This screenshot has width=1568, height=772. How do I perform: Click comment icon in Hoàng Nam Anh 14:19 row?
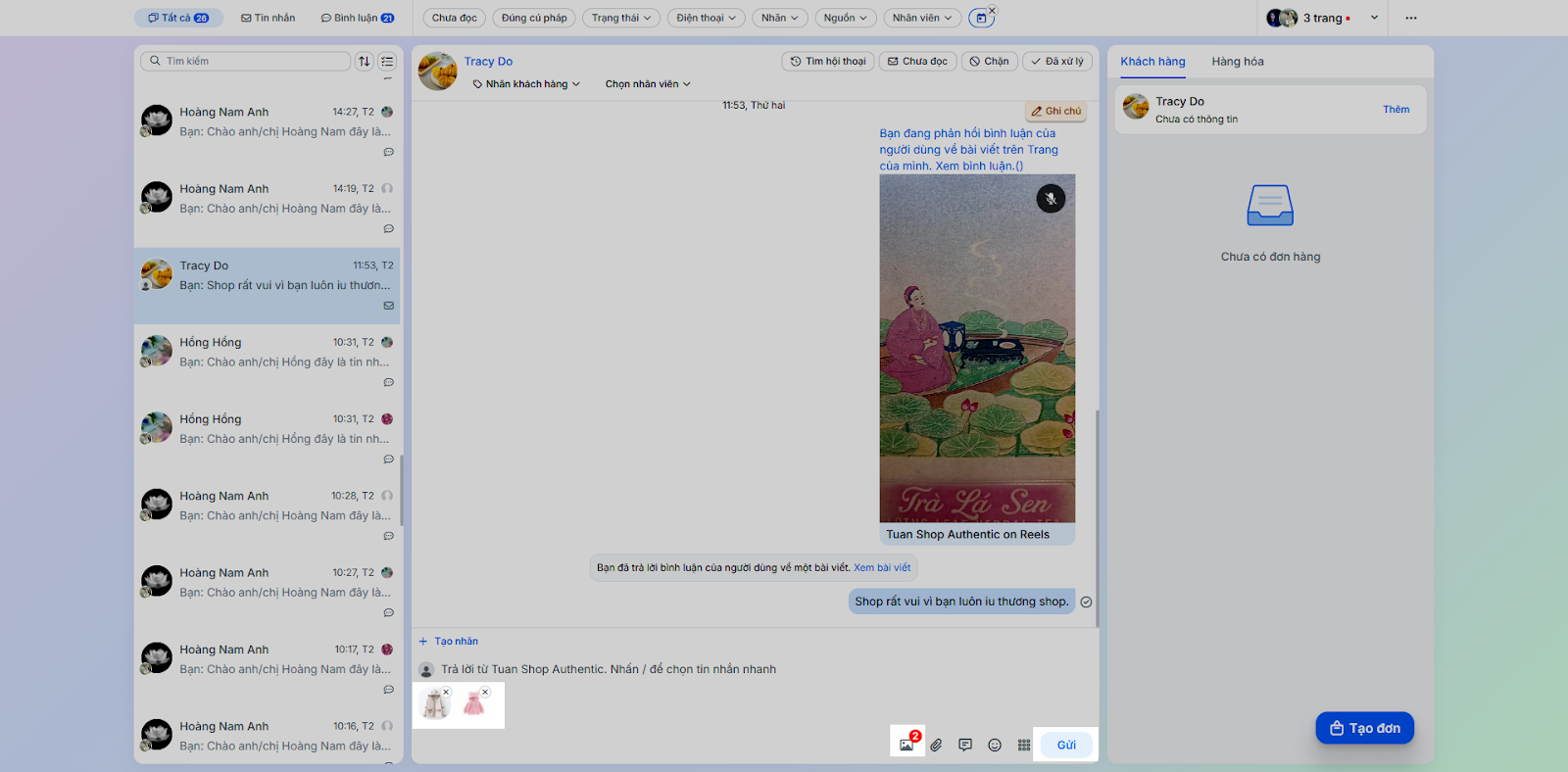tap(389, 229)
